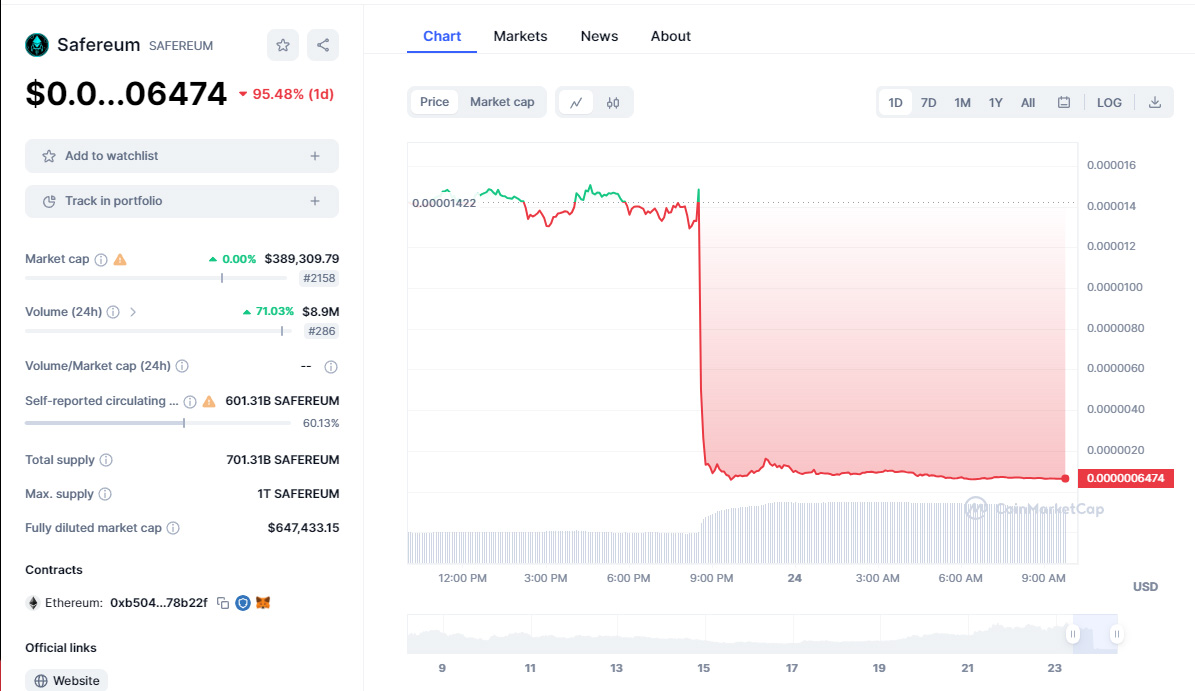The image size is (1195, 691).
Task: Click the Ethereum contract address 0xb504...78b22f
Action: click(159, 603)
